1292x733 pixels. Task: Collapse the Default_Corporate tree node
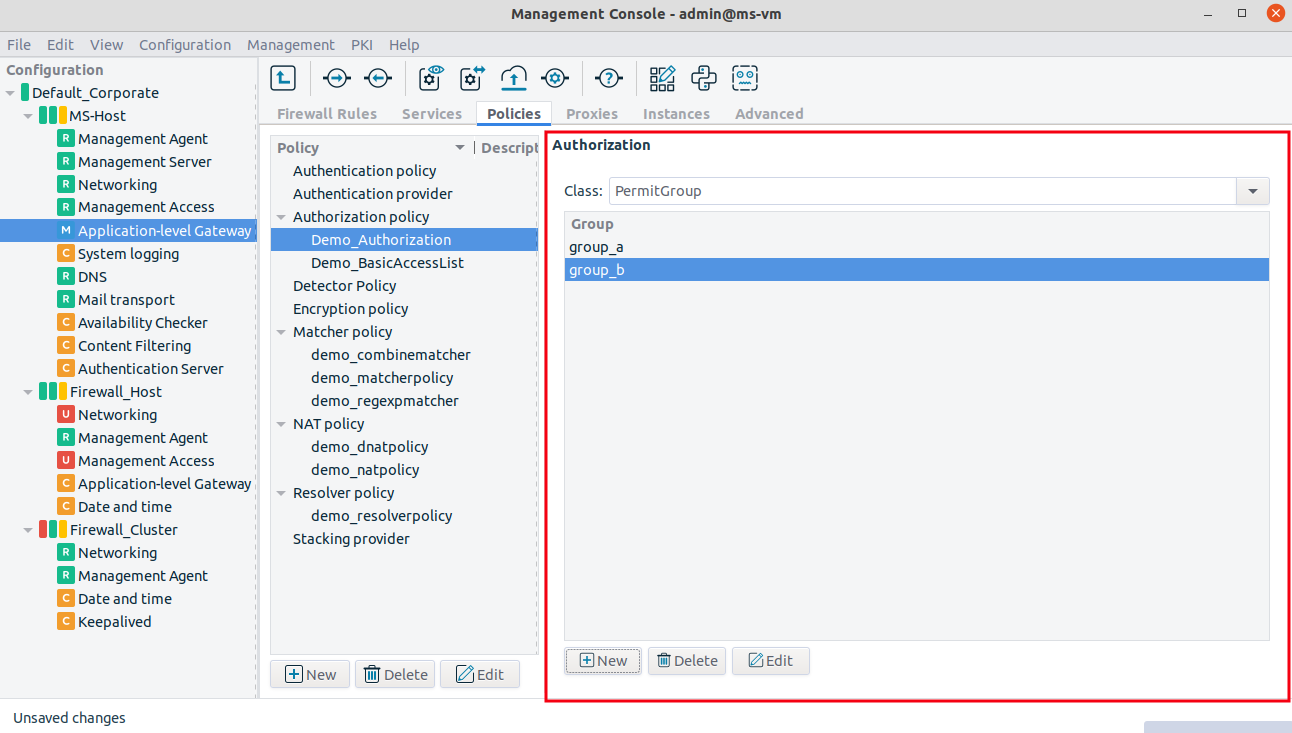pyautogui.click(x=10, y=93)
